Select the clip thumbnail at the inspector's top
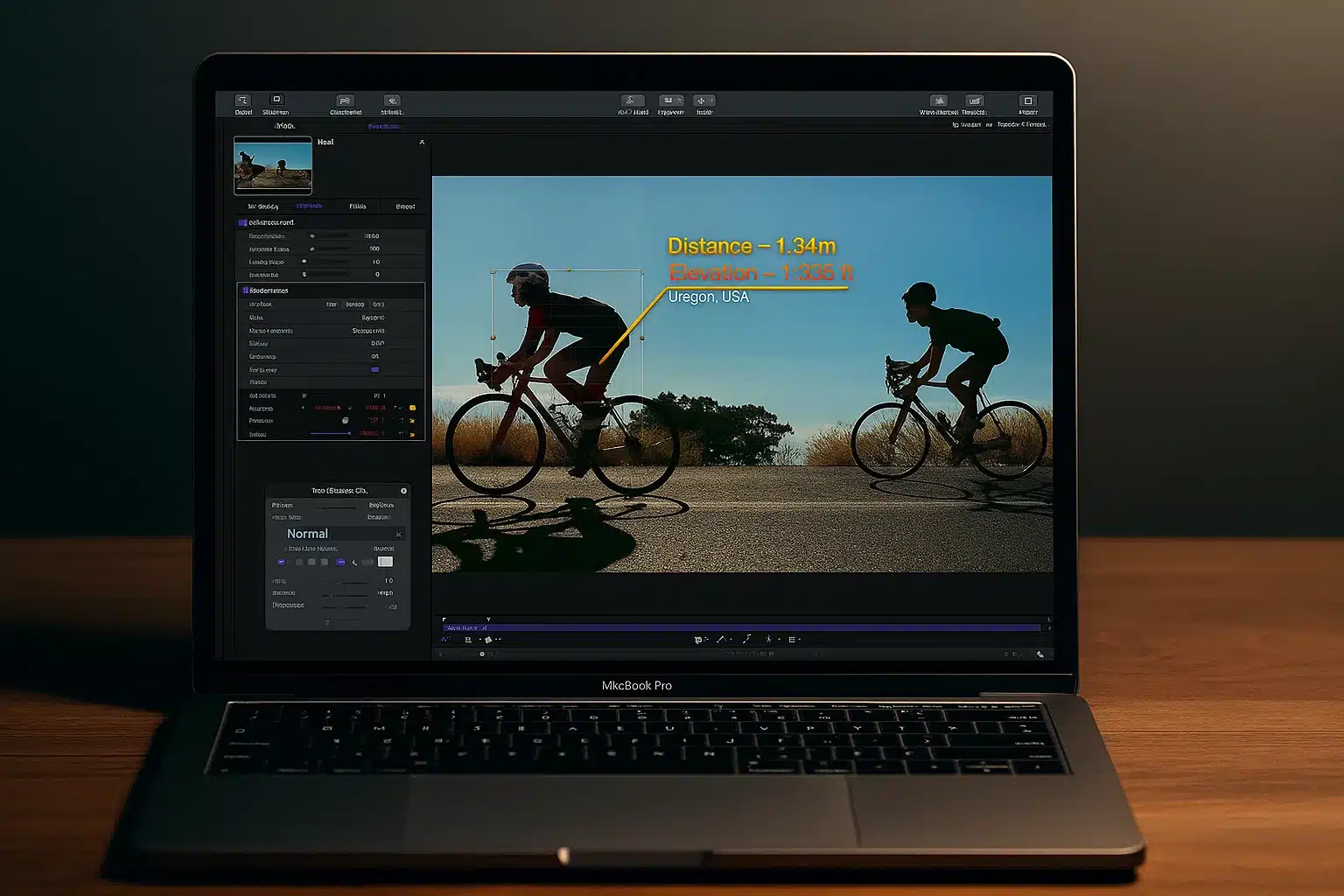The image size is (1344, 896). click(273, 165)
